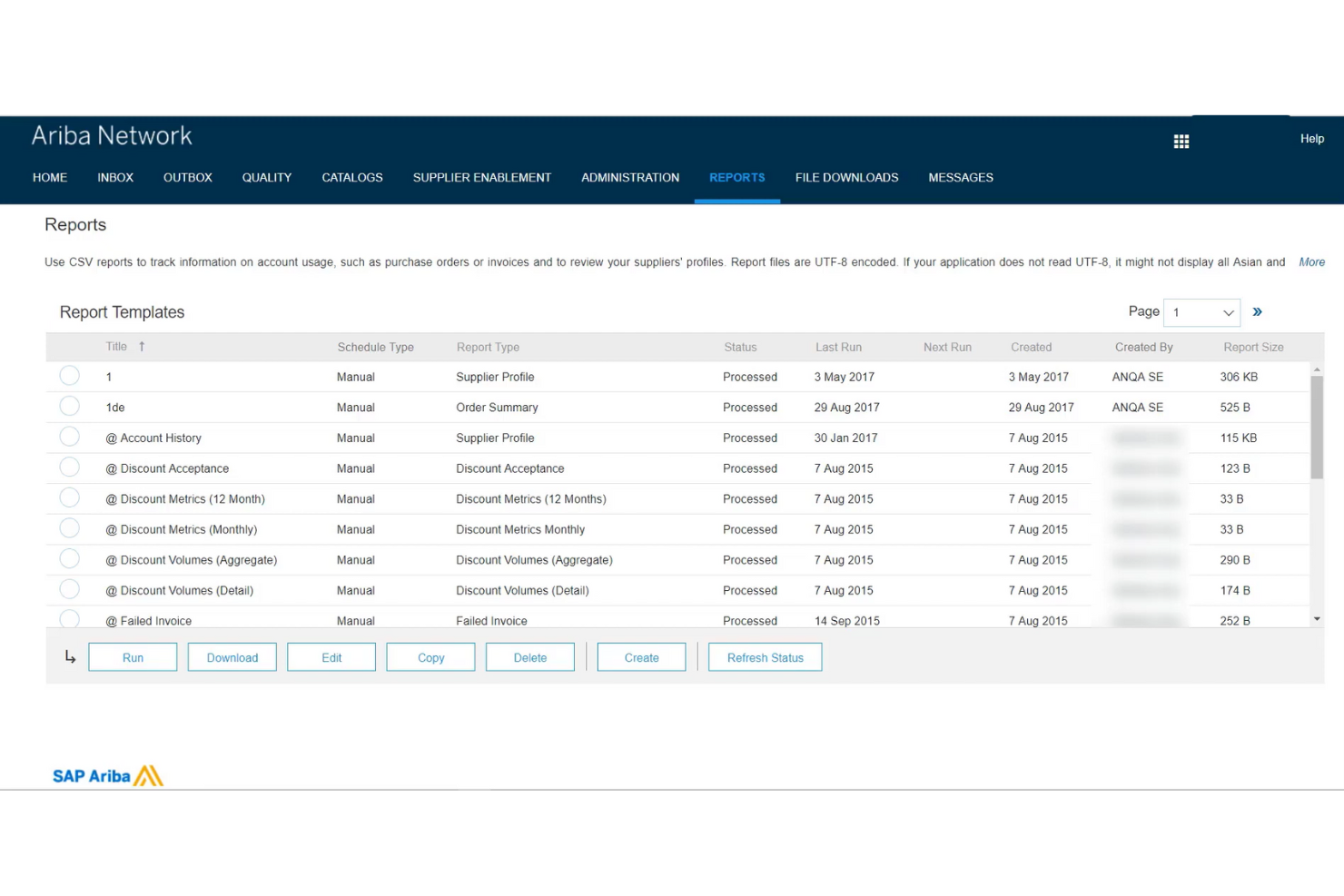Click the '1de' report title

click(115, 408)
